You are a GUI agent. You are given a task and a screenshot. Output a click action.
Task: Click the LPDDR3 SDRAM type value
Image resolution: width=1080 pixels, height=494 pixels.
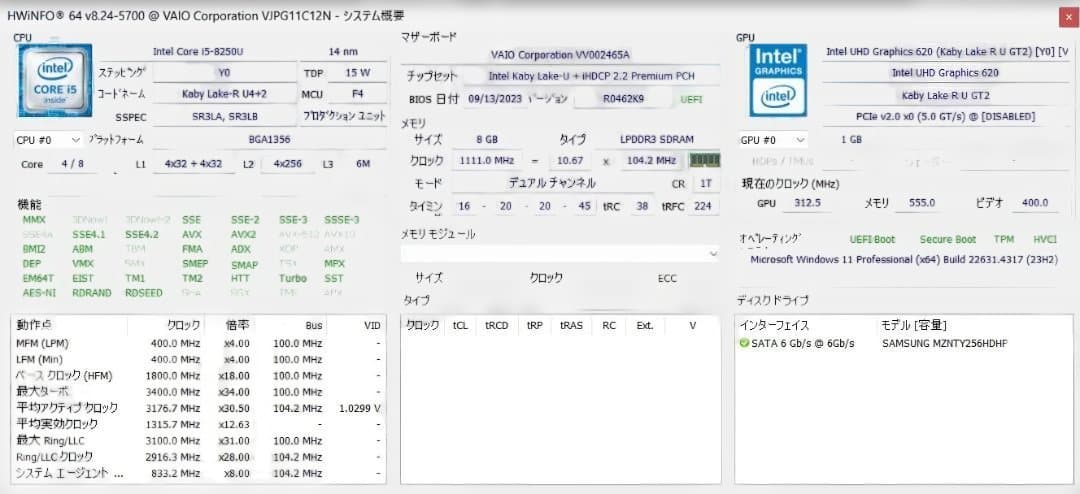656,139
